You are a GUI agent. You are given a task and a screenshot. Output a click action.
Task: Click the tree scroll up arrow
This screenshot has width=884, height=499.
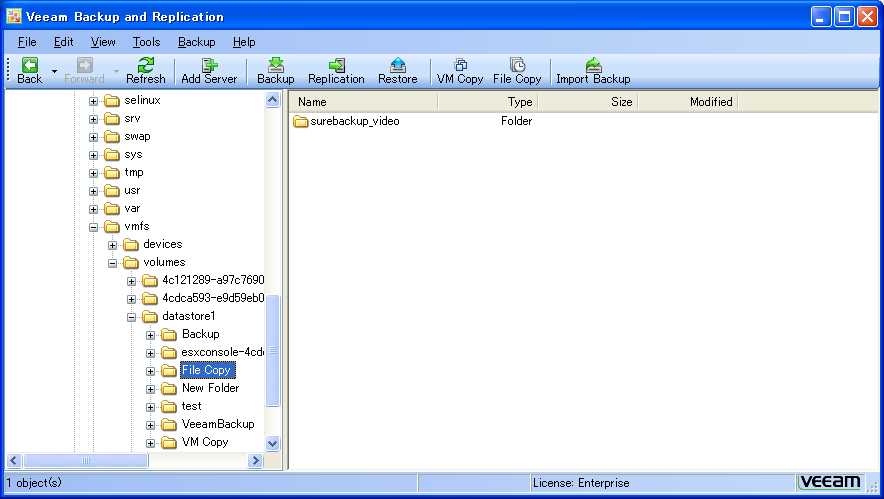272,100
